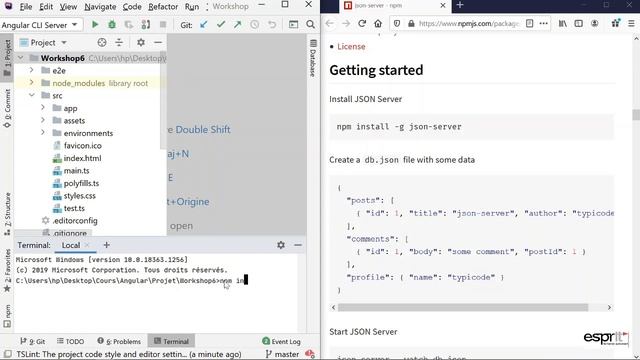
Task: Start the Debug bug icon
Action: pos(112,24)
